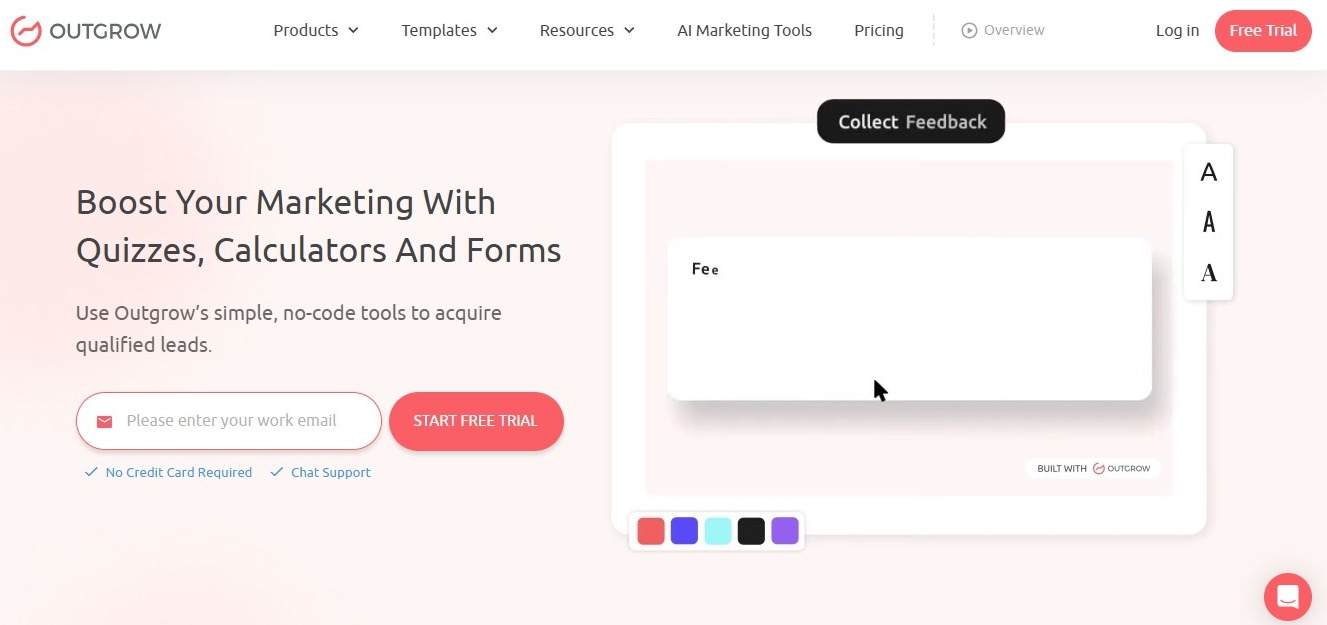Expand the Resources dropdown menu
Viewport: 1327px width, 625px height.
[x=587, y=30]
